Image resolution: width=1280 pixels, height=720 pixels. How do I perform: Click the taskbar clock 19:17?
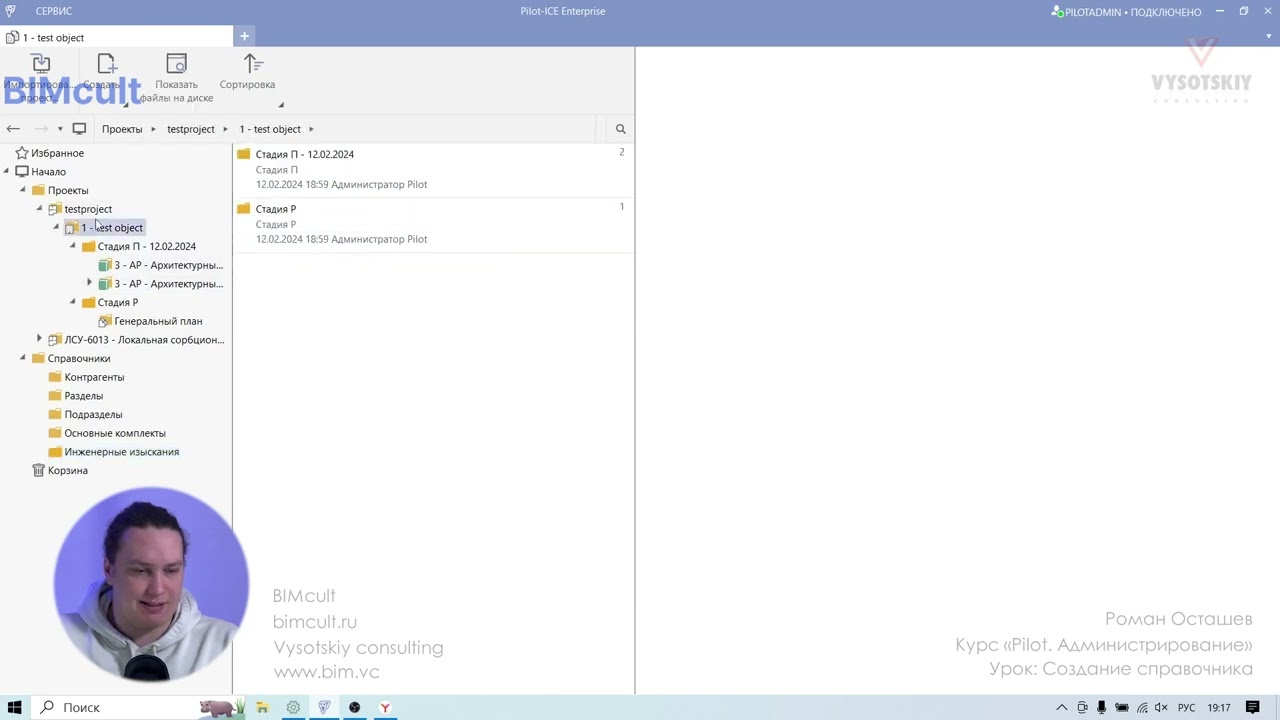[1219, 707]
